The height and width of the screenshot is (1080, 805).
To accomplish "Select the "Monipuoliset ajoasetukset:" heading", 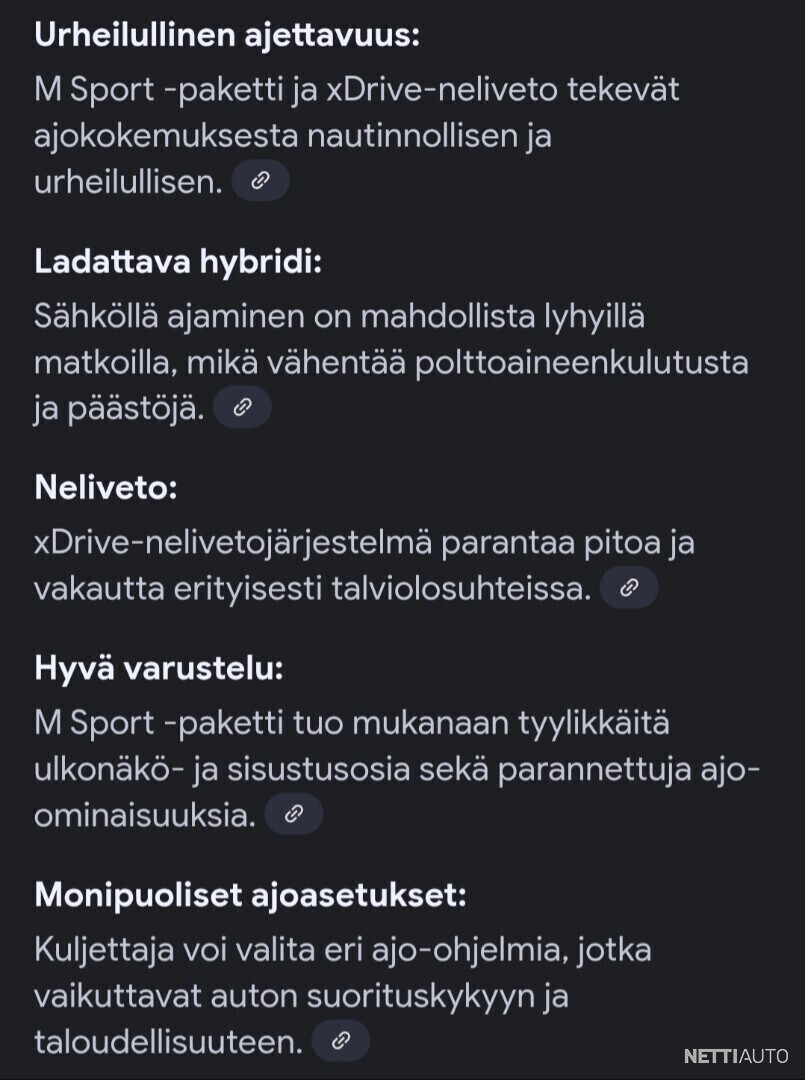I will pos(251,895).
